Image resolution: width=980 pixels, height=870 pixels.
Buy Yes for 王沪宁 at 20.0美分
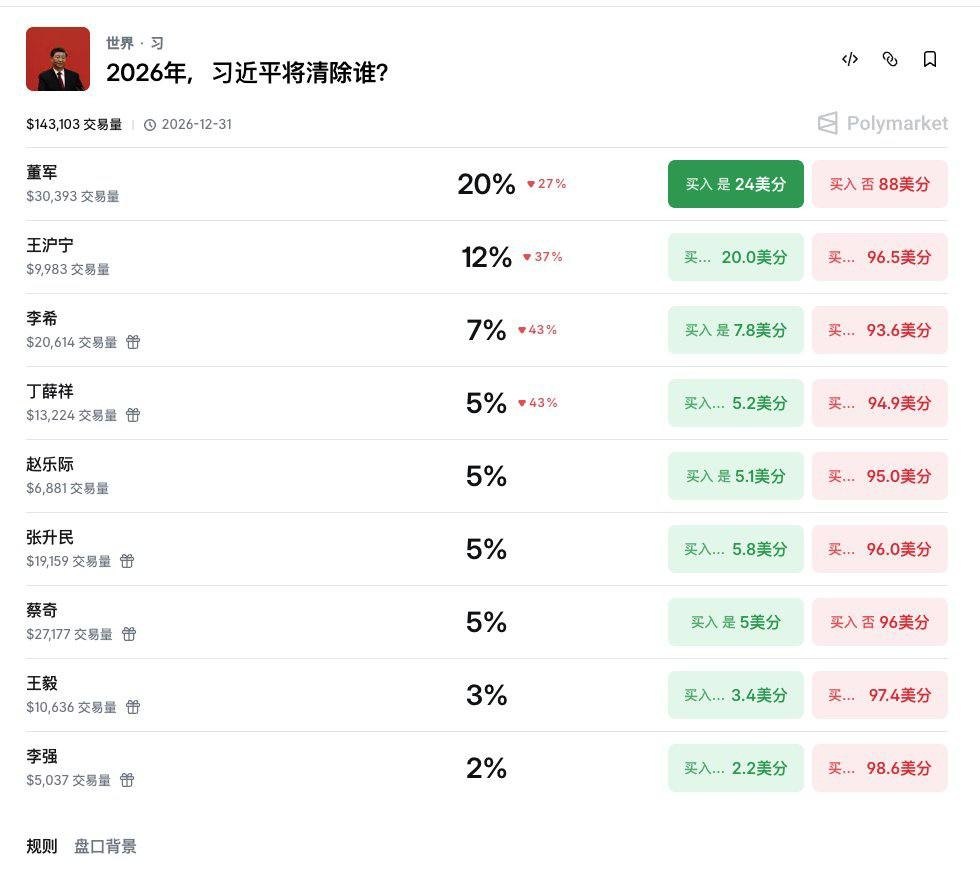[x=736, y=257]
